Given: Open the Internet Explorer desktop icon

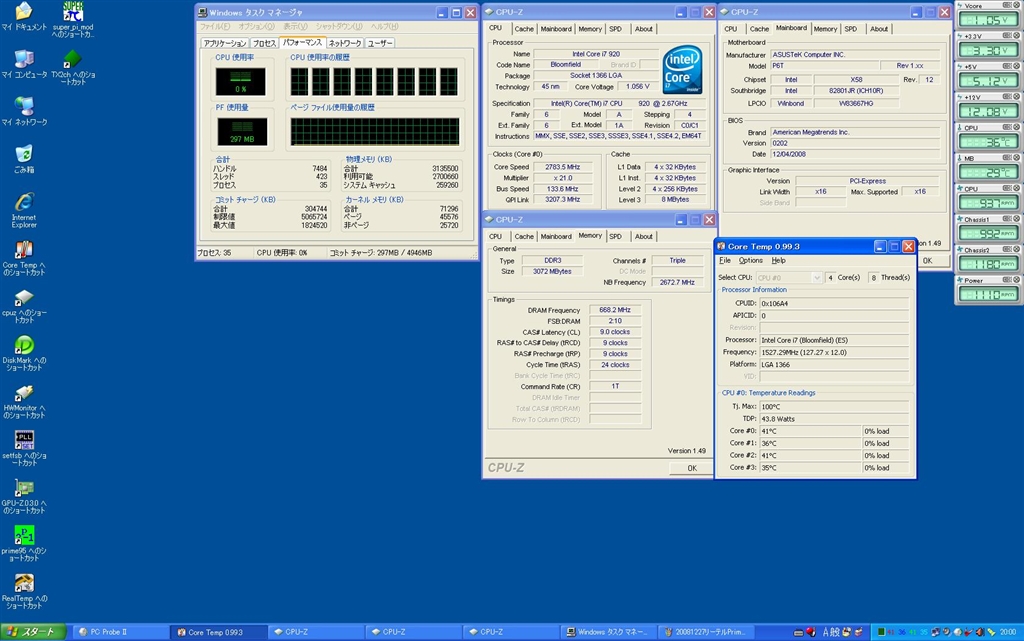Looking at the screenshot, I should pyautogui.click(x=23, y=203).
